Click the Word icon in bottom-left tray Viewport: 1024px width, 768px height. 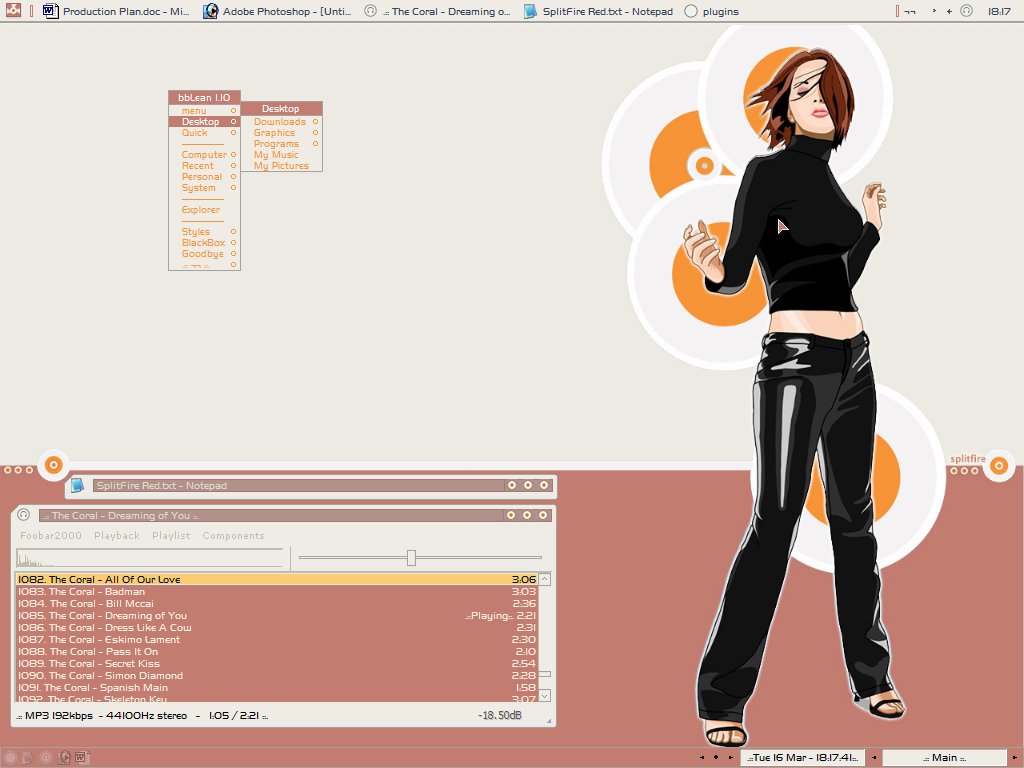pyautogui.click(x=80, y=758)
